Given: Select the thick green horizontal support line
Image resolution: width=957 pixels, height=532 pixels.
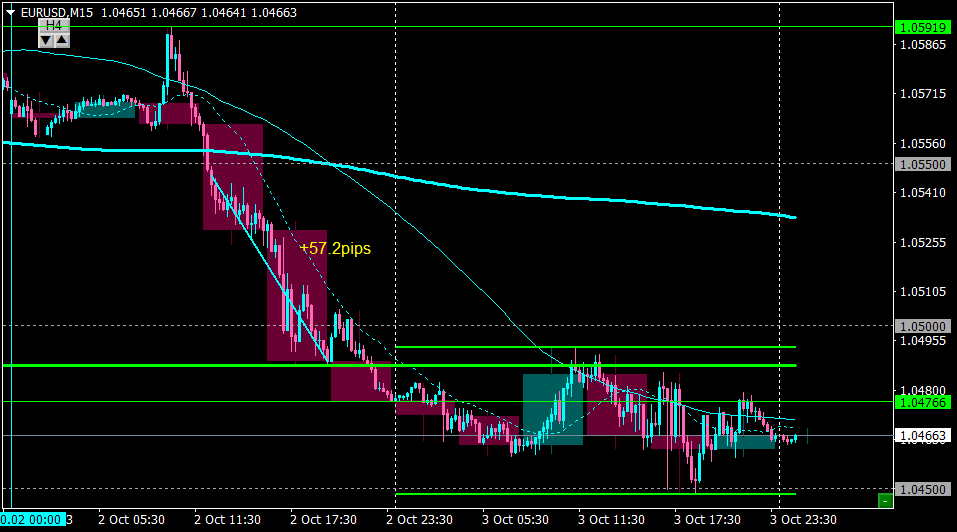Looking at the screenshot, I should (x=400, y=365).
